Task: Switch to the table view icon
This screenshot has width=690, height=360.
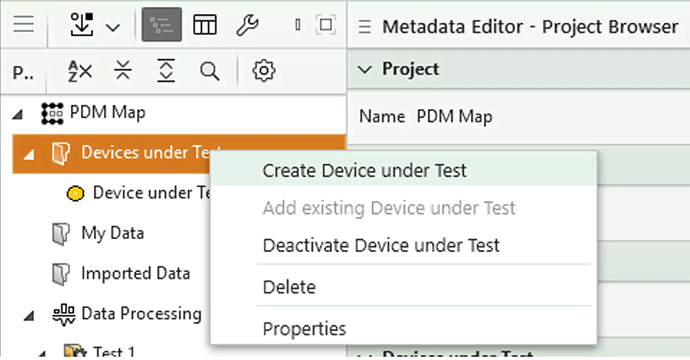Action: tap(205, 25)
